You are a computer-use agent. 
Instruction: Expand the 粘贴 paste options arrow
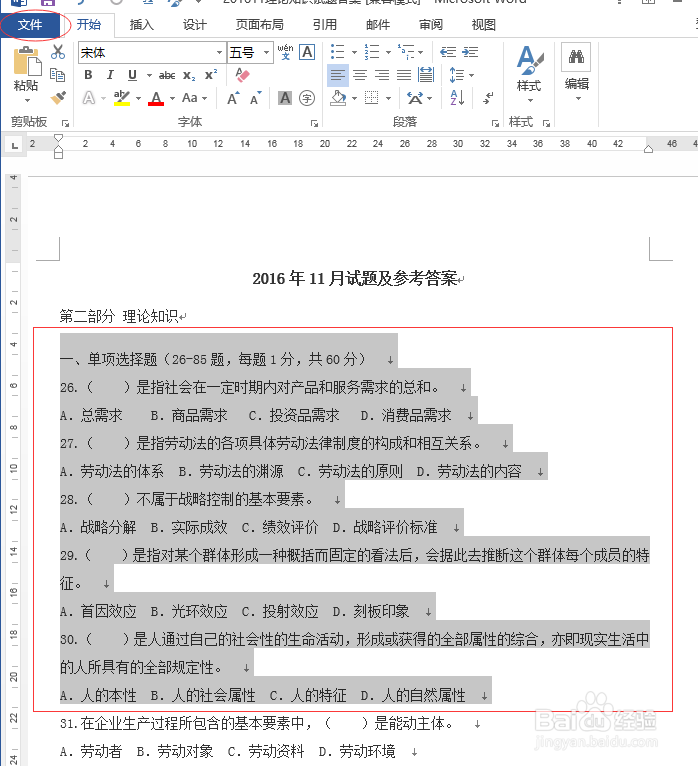click(27, 100)
